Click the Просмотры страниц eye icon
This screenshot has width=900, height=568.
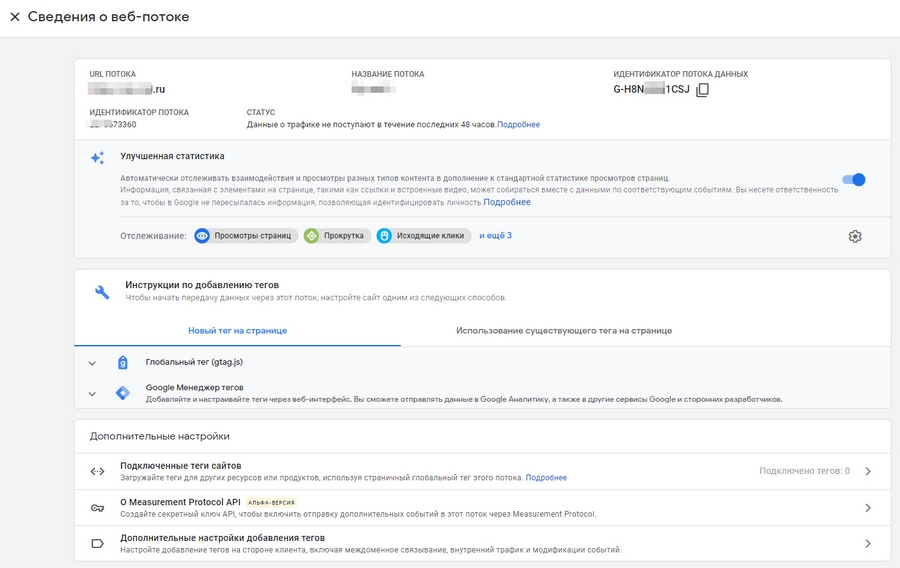pyautogui.click(x=202, y=236)
